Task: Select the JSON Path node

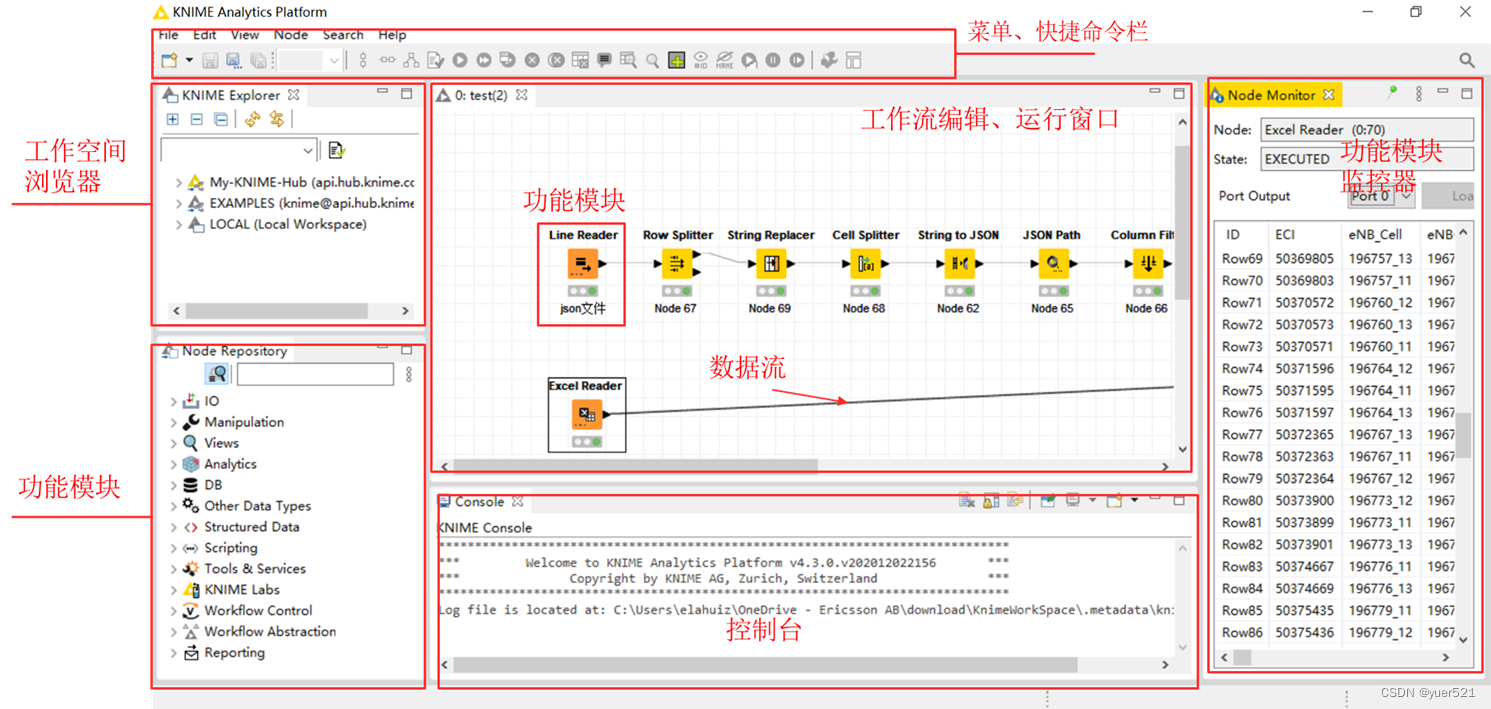Action: tap(1053, 264)
